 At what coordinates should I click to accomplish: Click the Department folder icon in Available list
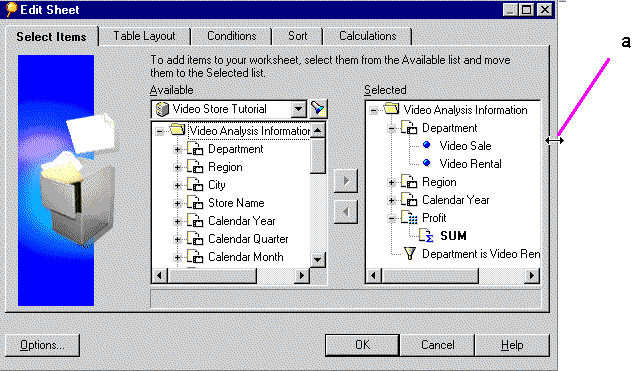(195, 149)
